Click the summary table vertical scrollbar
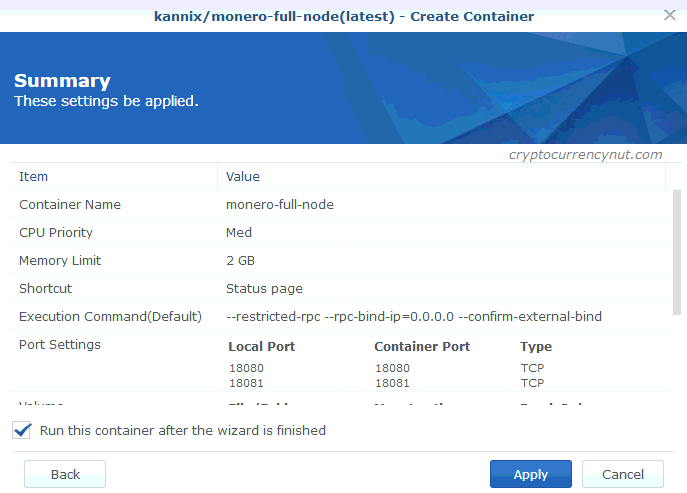 coord(677,252)
